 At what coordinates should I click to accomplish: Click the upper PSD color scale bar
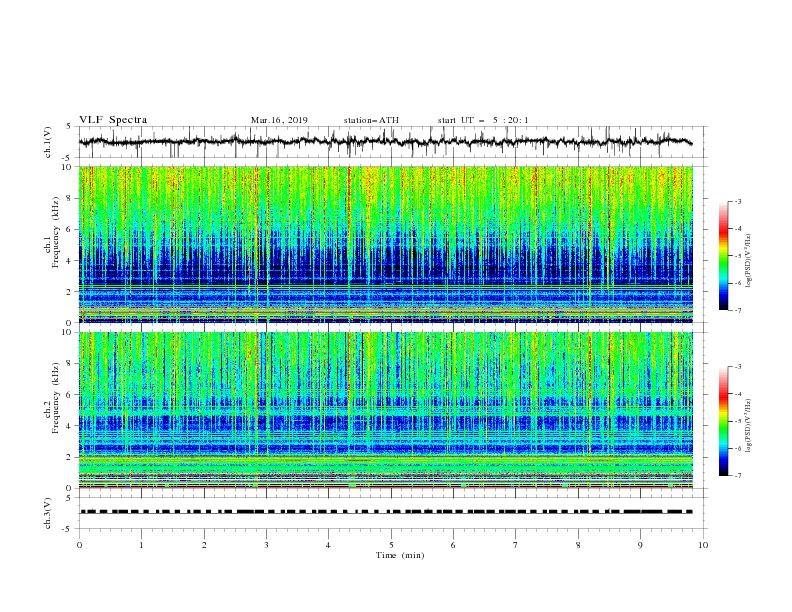[x=723, y=256]
